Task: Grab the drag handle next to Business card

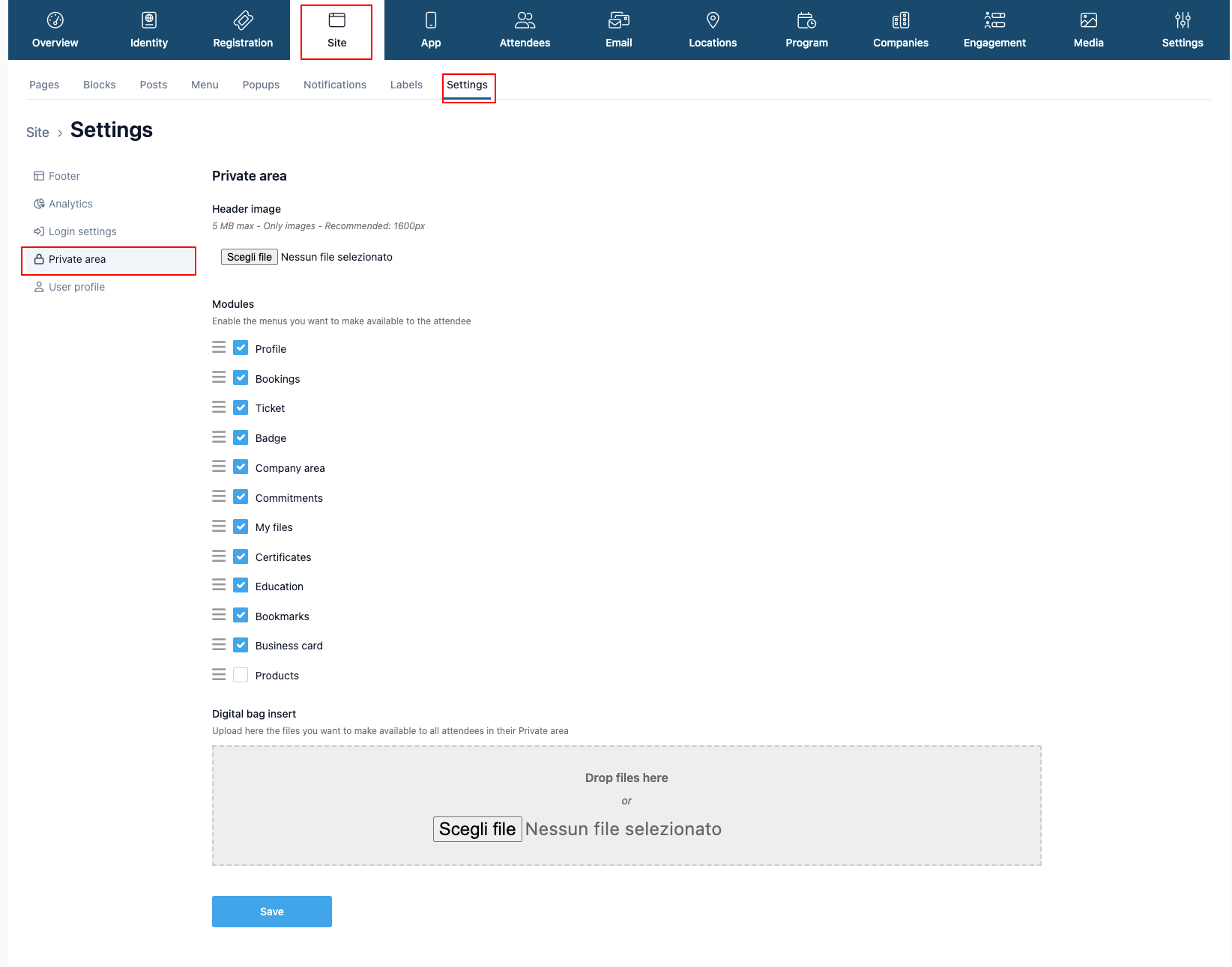Action: [219, 644]
